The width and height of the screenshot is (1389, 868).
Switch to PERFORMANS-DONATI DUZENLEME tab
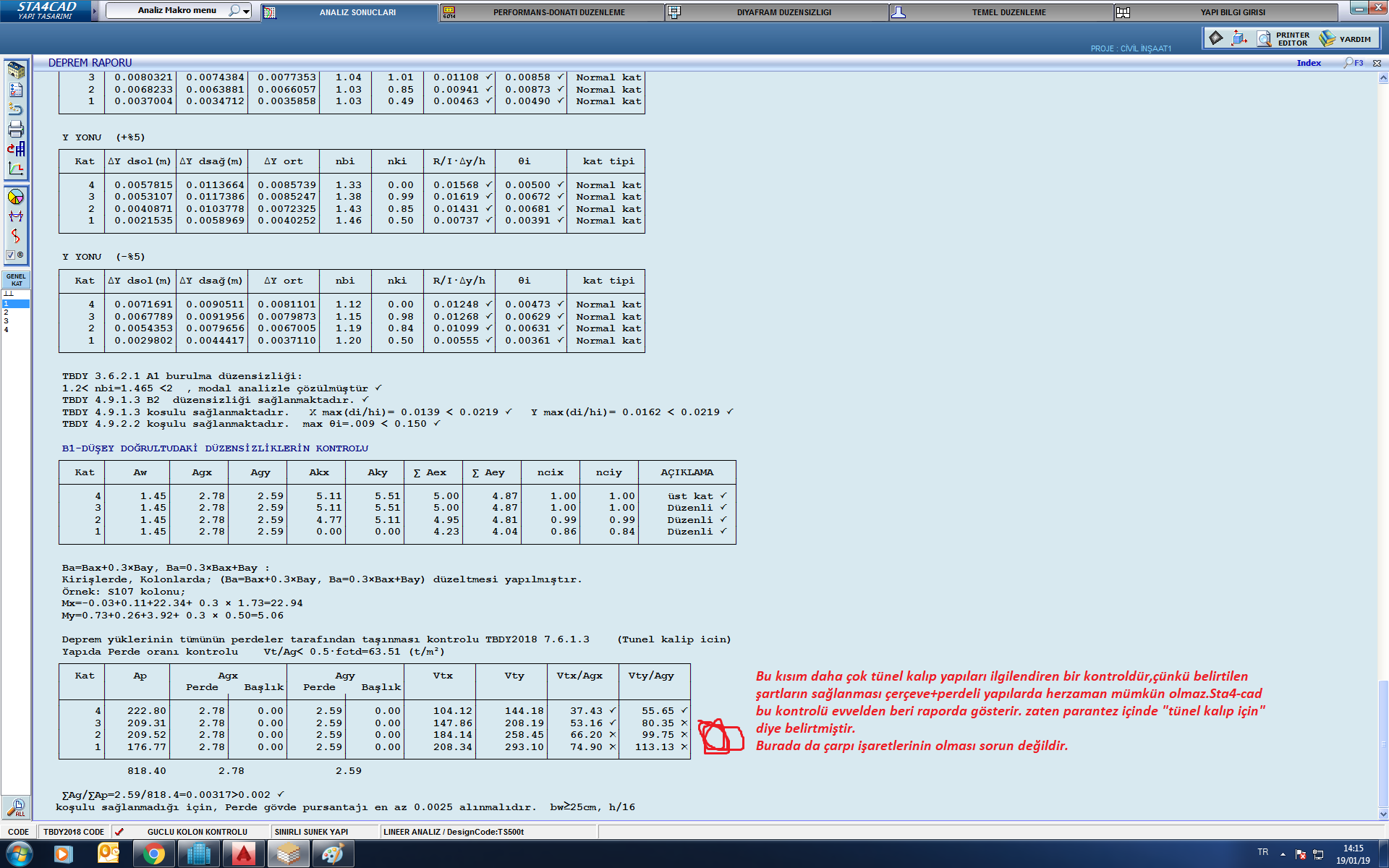coord(558,12)
